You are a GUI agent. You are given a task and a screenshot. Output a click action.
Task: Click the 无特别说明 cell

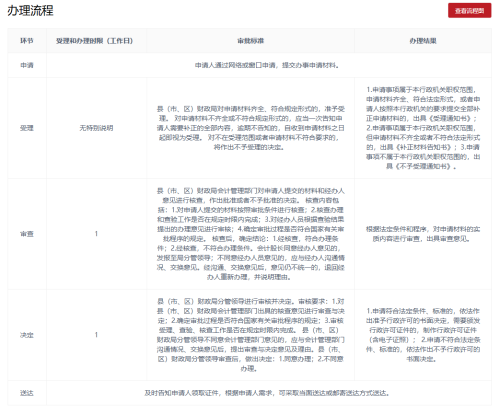click(x=96, y=128)
